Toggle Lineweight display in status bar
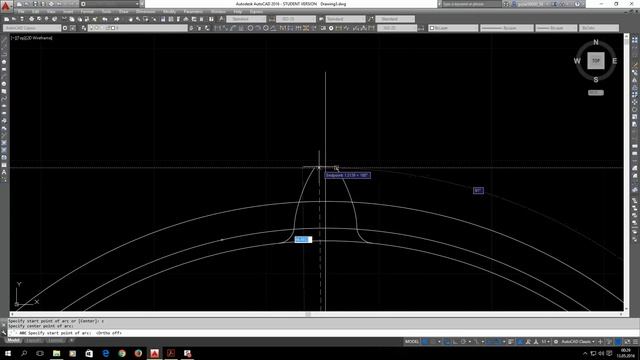 coord(511,342)
